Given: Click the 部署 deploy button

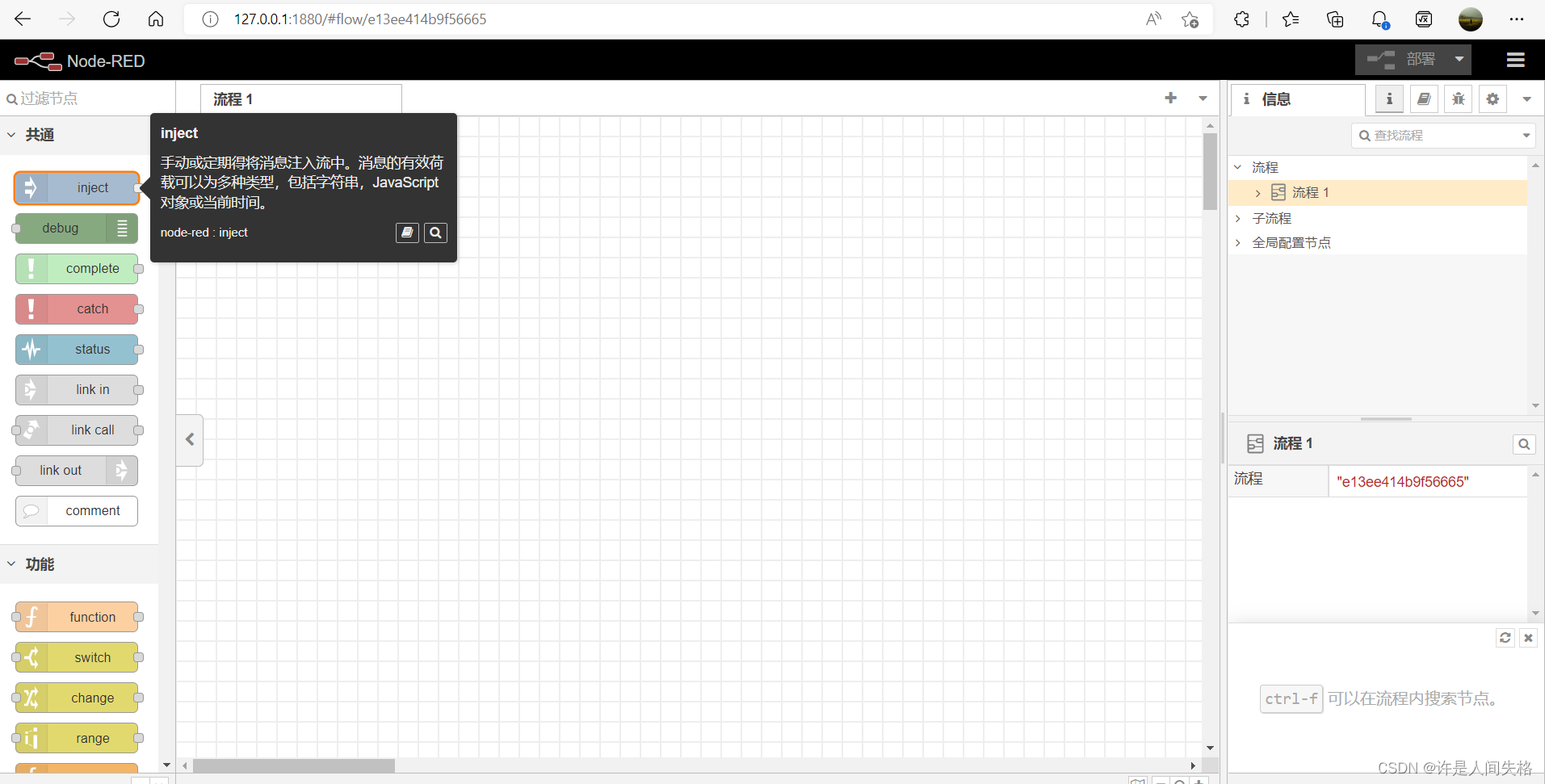Looking at the screenshot, I should tap(1401, 60).
